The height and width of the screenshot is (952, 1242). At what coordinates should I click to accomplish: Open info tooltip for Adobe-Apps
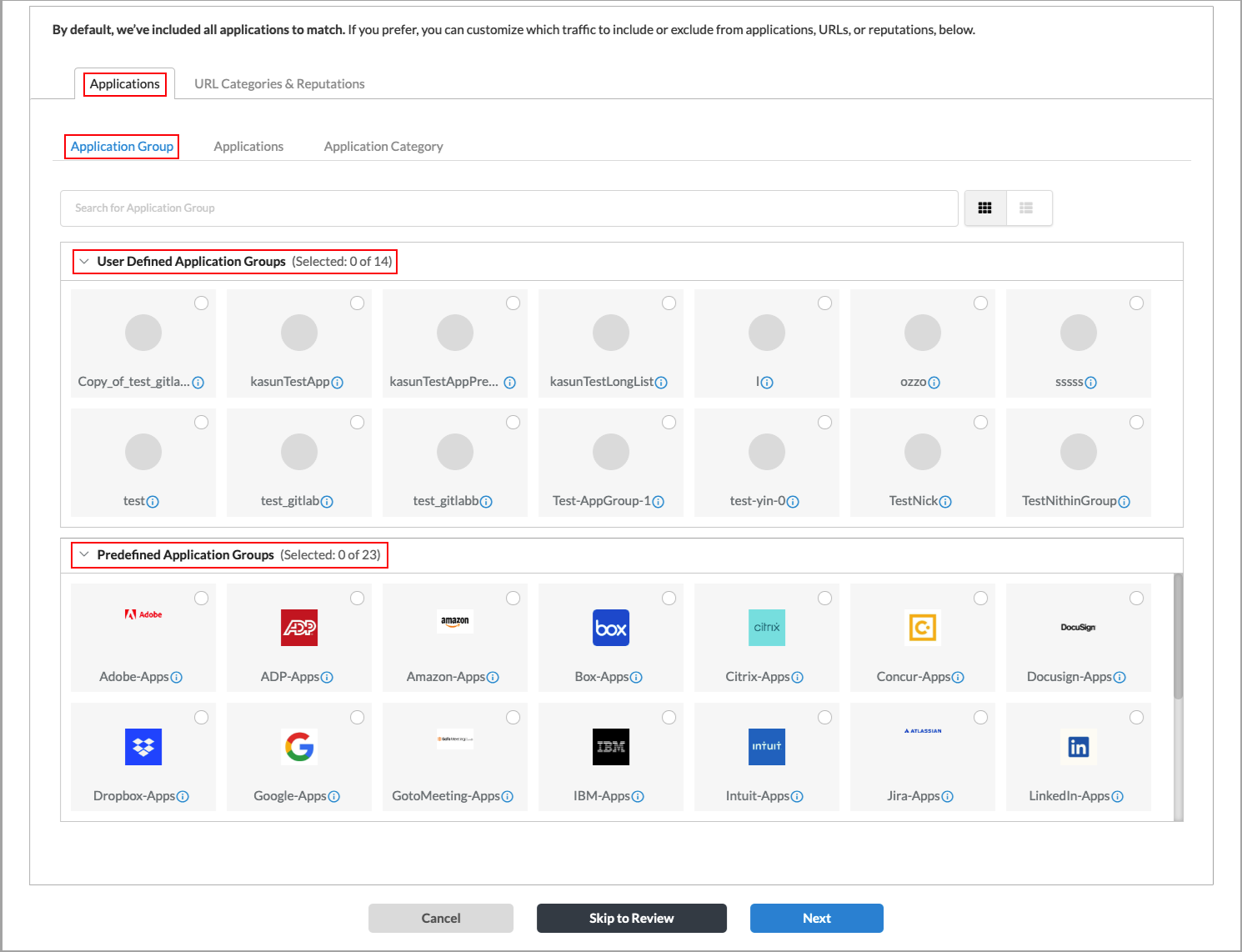177,677
